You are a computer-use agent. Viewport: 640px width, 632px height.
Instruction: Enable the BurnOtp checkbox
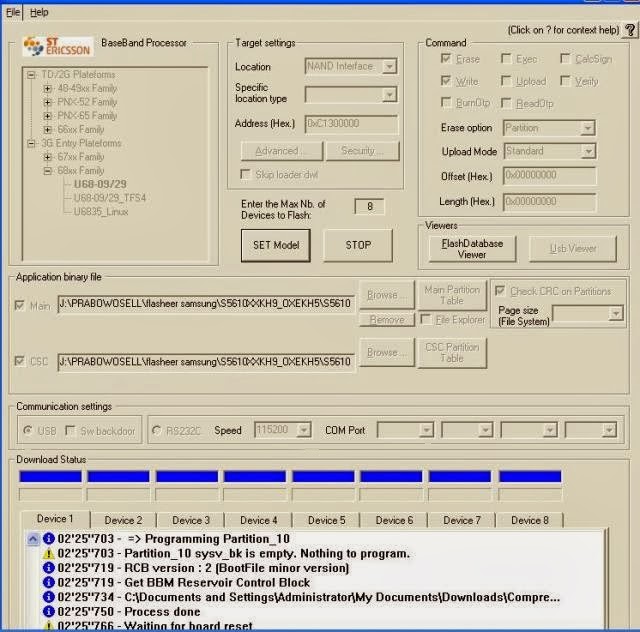click(446, 102)
